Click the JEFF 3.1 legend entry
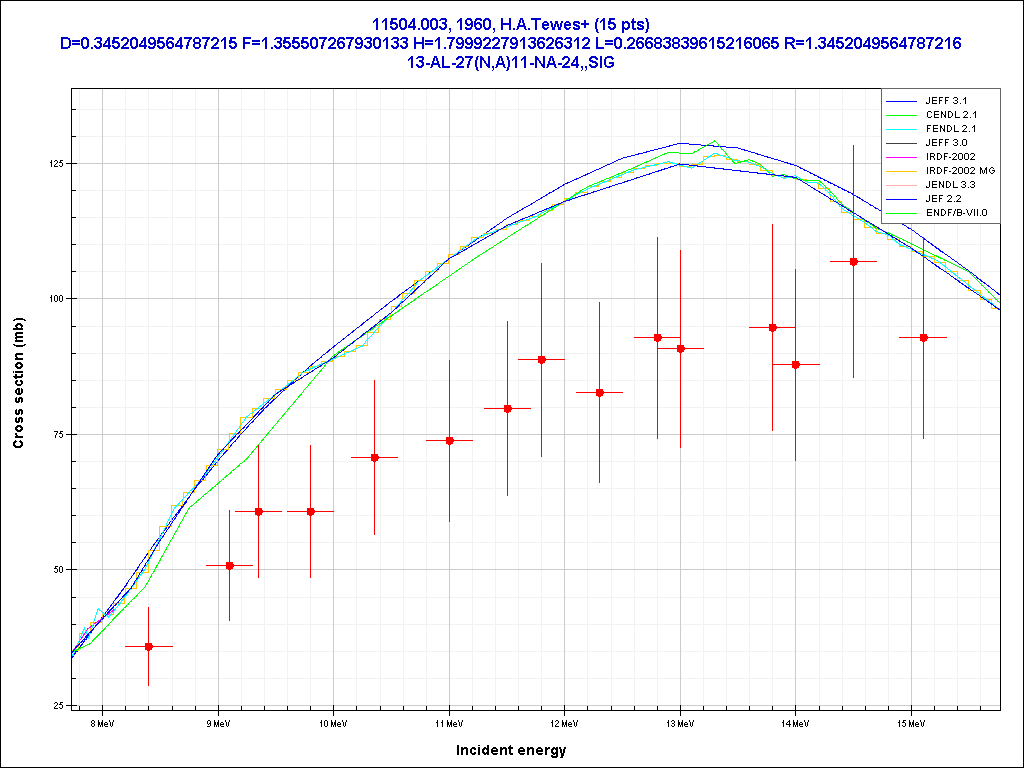Viewport: 1024px width, 768px height. (x=946, y=101)
